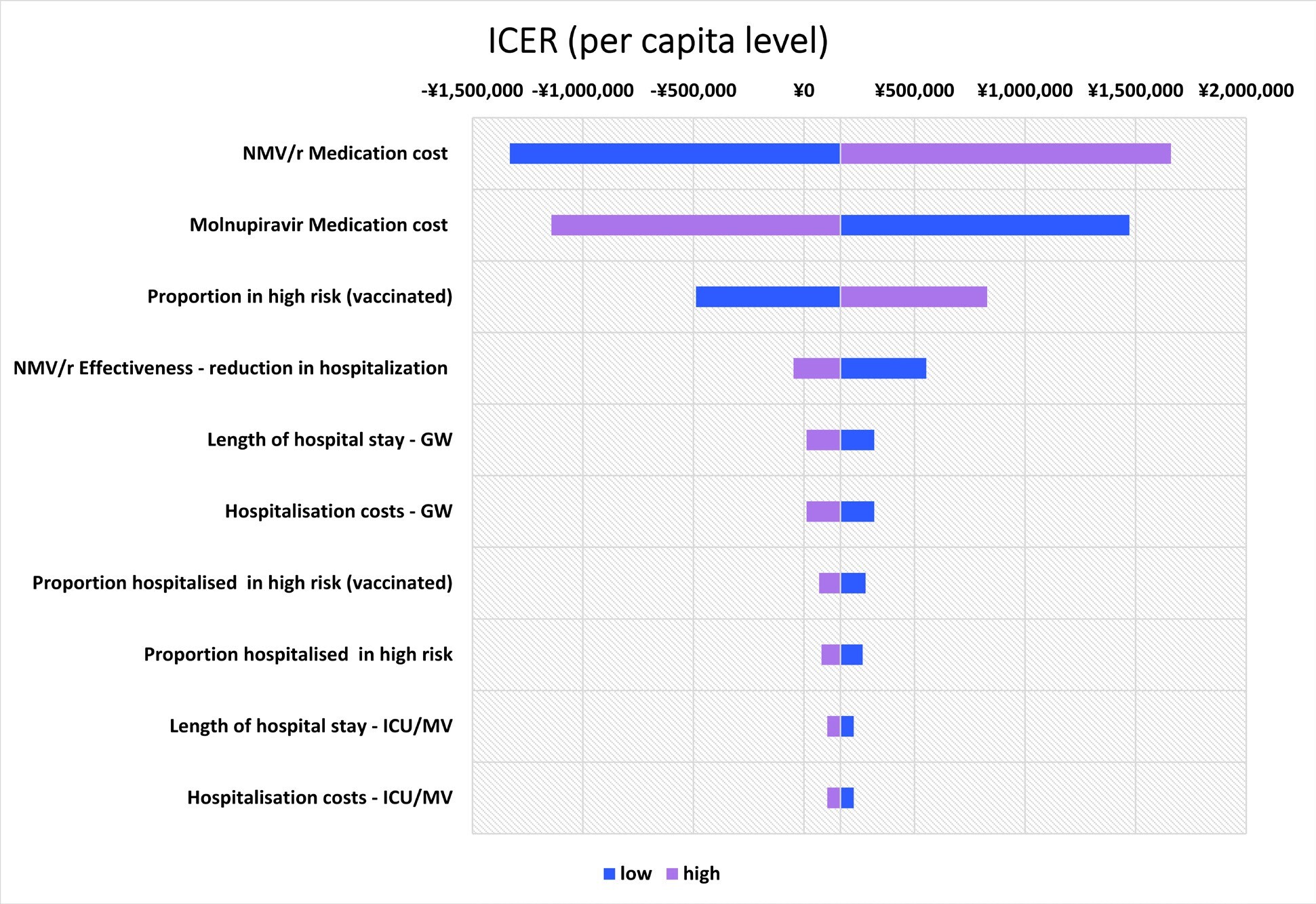
Task: Click the ¥0 axis tick label
Action: pyautogui.click(x=803, y=90)
